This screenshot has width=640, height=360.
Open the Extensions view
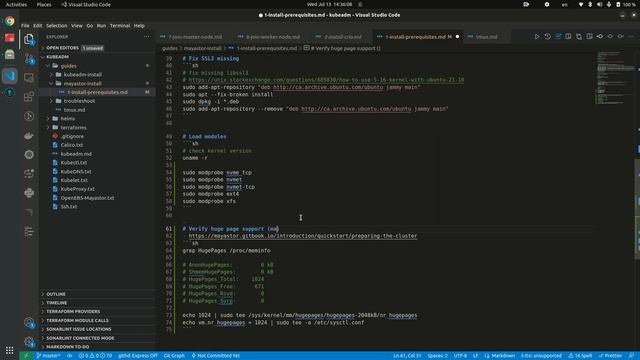click(29, 97)
